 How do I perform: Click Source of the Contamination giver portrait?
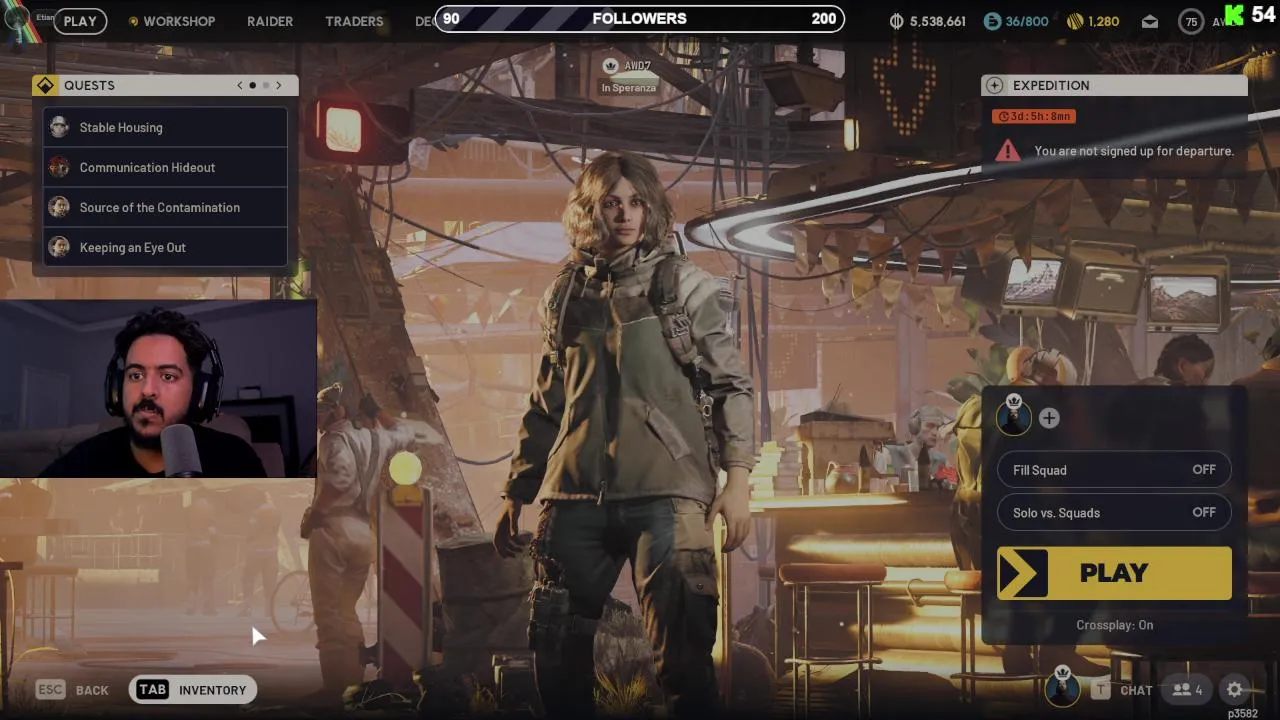[x=59, y=207]
